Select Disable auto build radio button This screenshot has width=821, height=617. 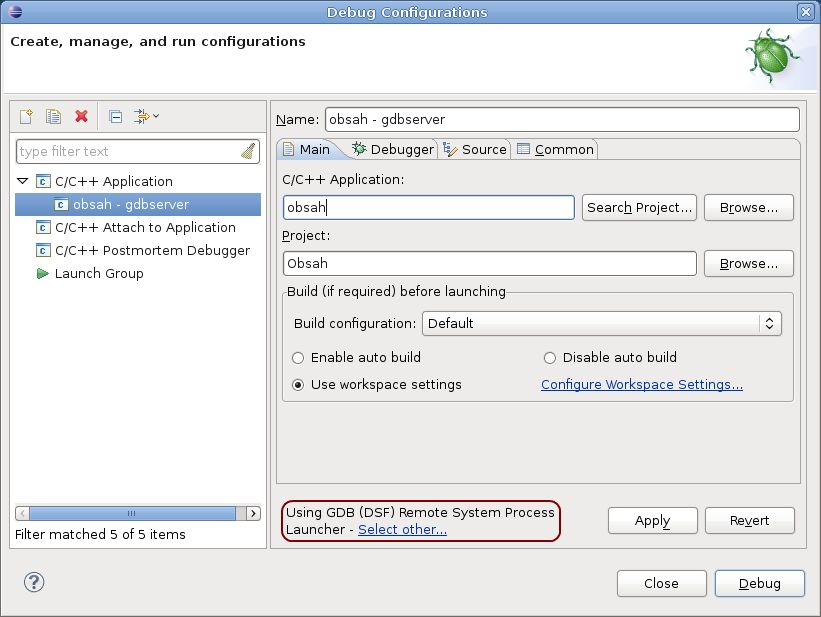(x=550, y=358)
